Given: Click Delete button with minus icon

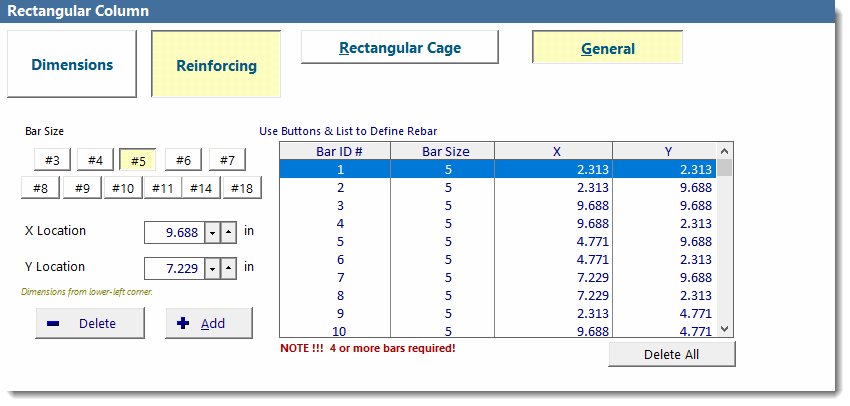Looking at the screenshot, I should tap(90, 323).
